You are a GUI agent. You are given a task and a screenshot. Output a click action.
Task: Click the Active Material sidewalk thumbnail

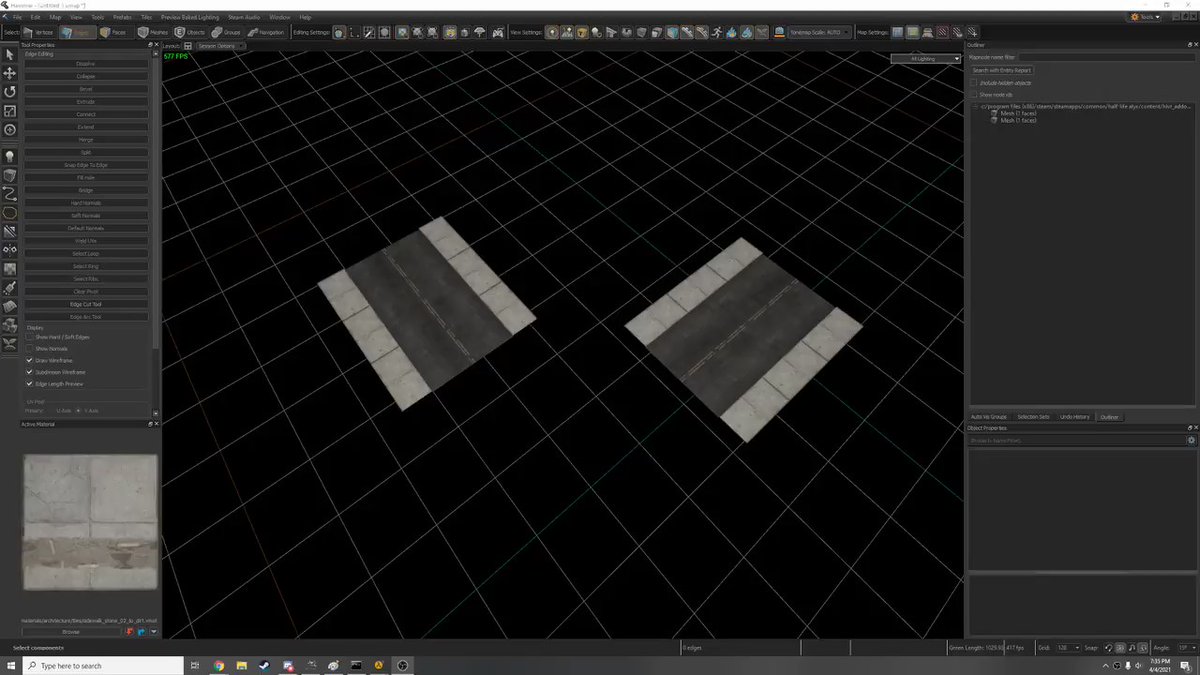pyautogui.click(x=90, y=522)
